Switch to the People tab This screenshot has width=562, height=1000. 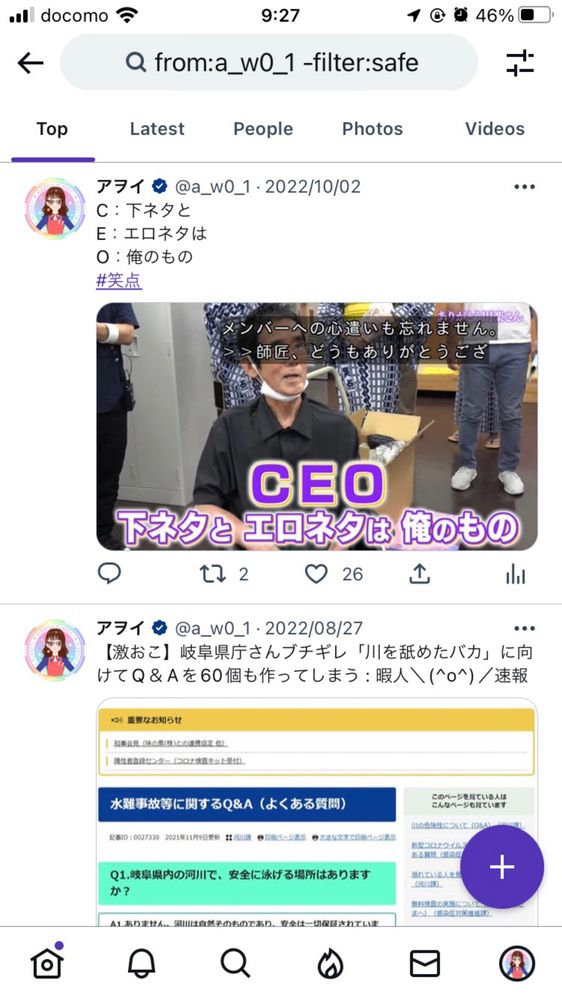pos(263,129)
